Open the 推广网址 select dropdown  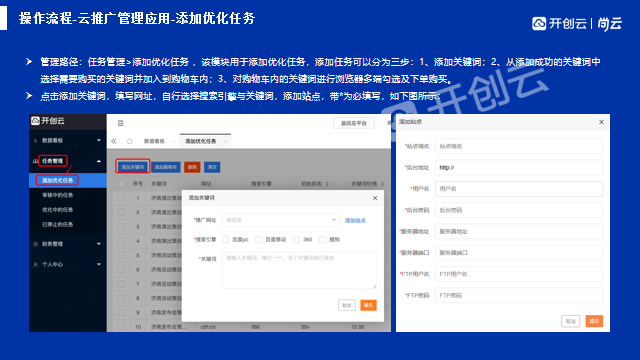coord(281,220)
